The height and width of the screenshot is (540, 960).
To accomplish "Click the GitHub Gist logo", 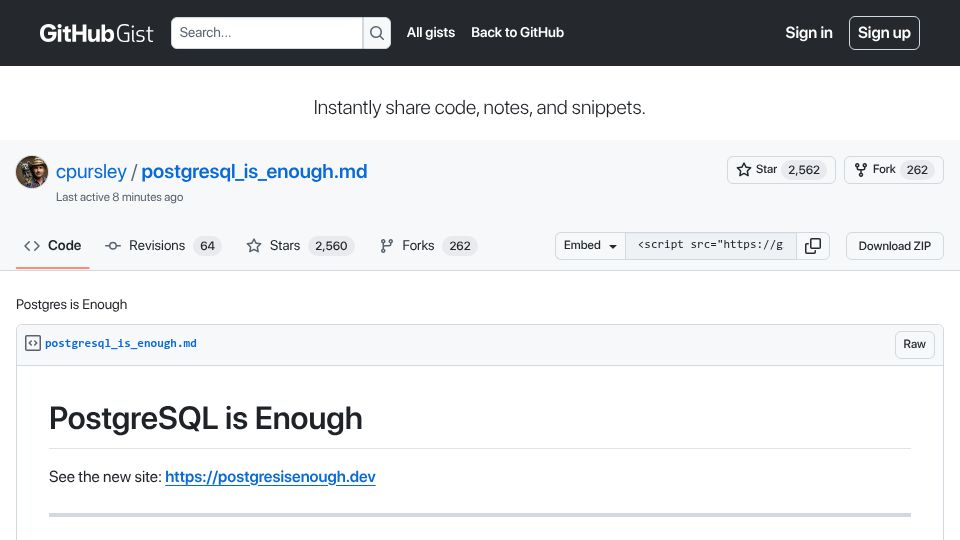I will tap(96, 33).
